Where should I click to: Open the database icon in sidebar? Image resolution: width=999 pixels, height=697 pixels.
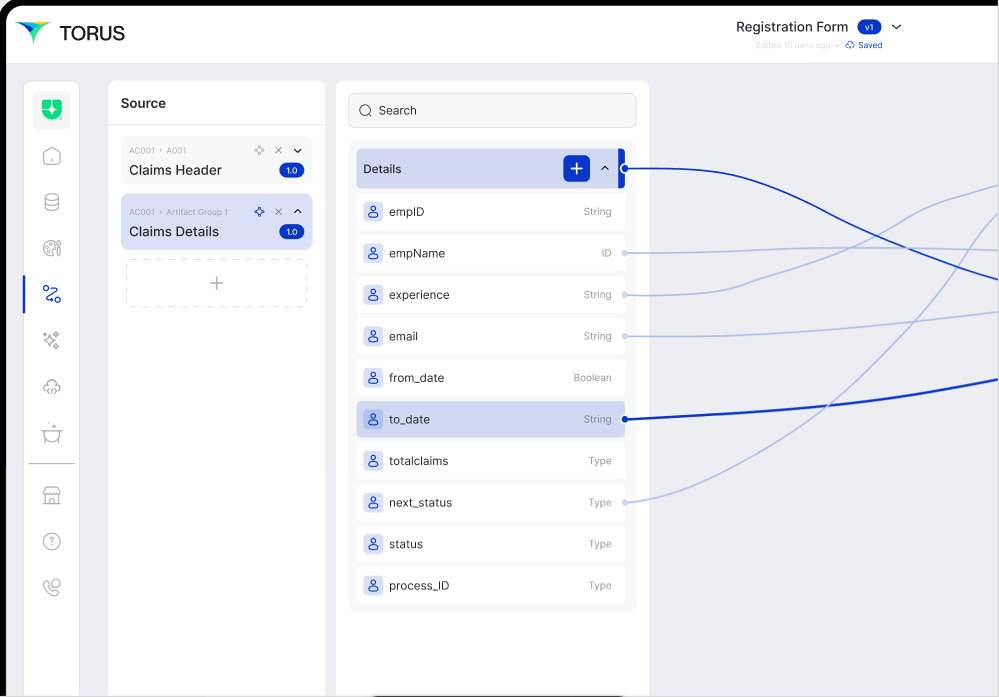52,202
